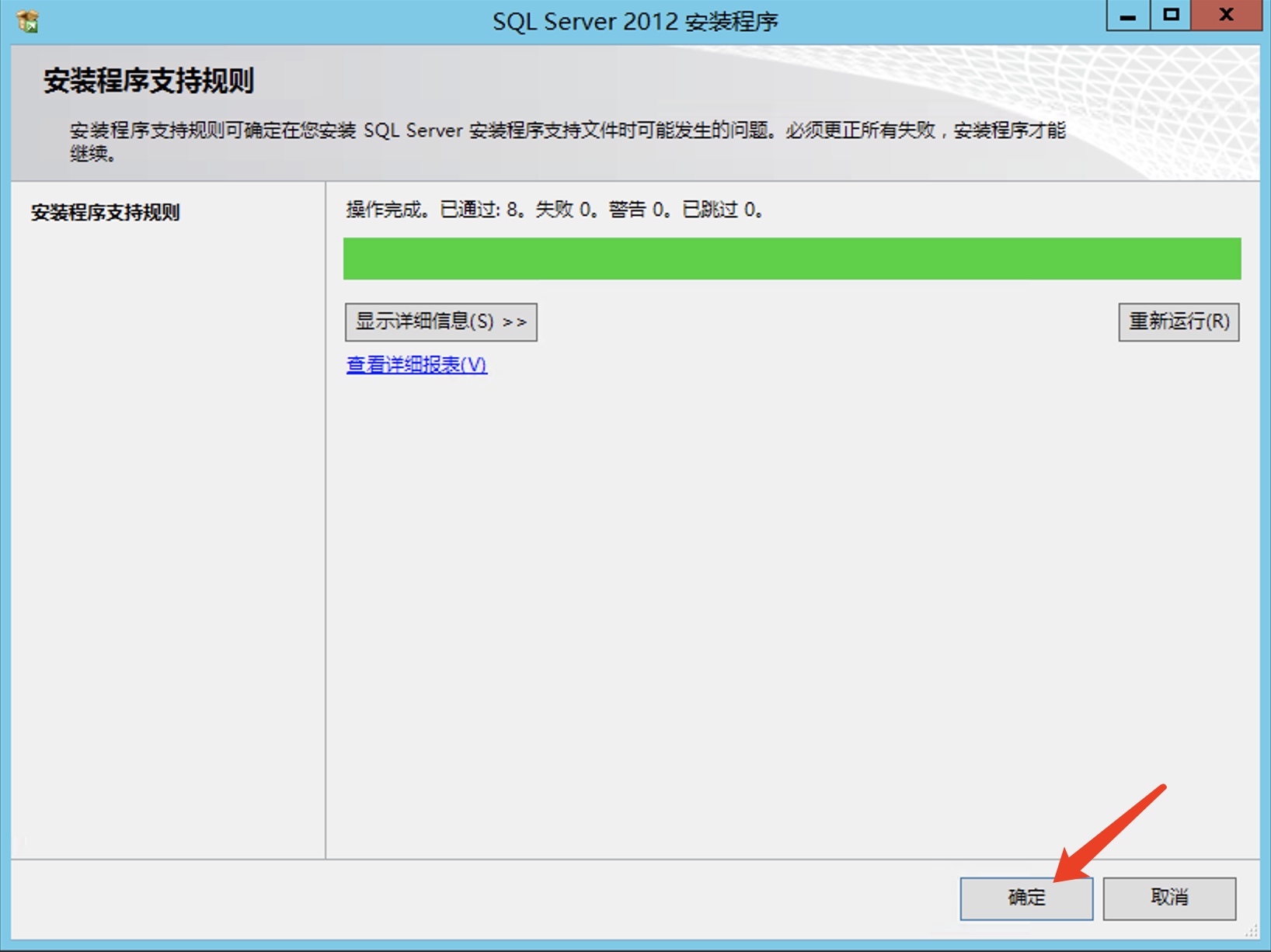Click the resize grip in the window corner
The height and width of the screenshot is (952, 1271).
(1252, 930)
